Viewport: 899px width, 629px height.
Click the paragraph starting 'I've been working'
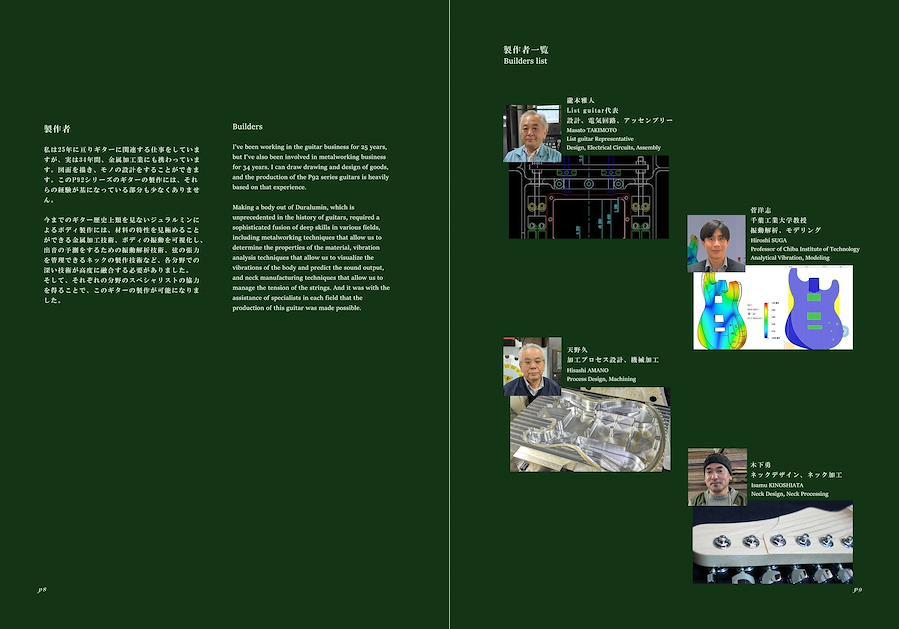point(311,167)
